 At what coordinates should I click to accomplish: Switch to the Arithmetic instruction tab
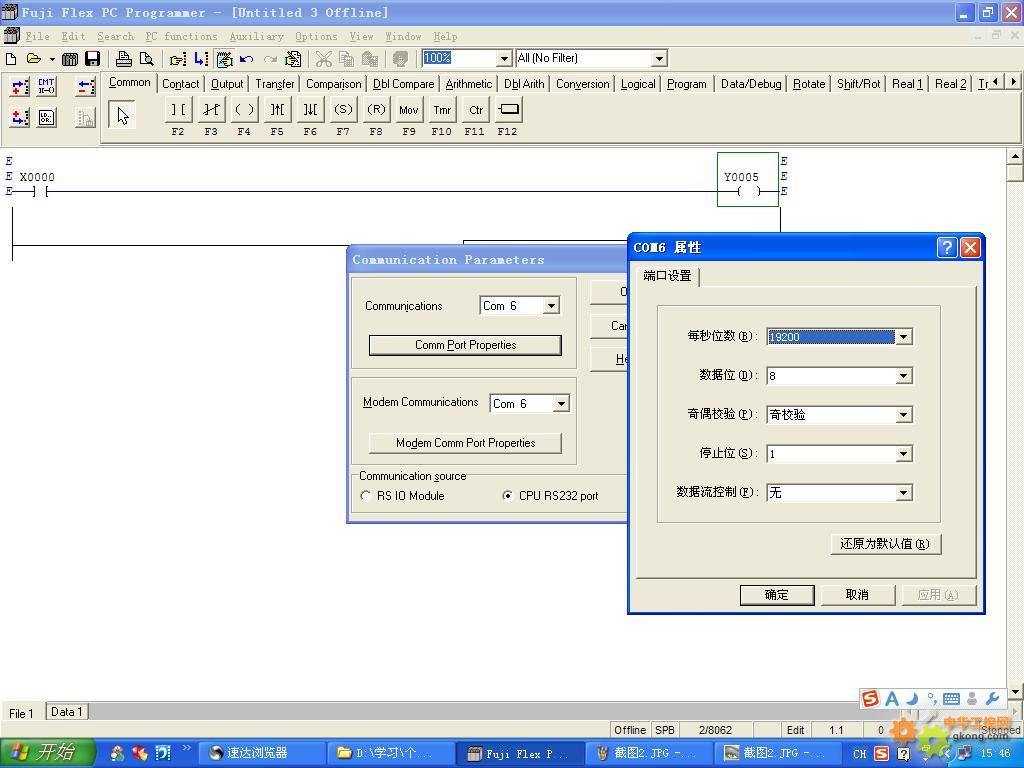click(x=469, y=84)
